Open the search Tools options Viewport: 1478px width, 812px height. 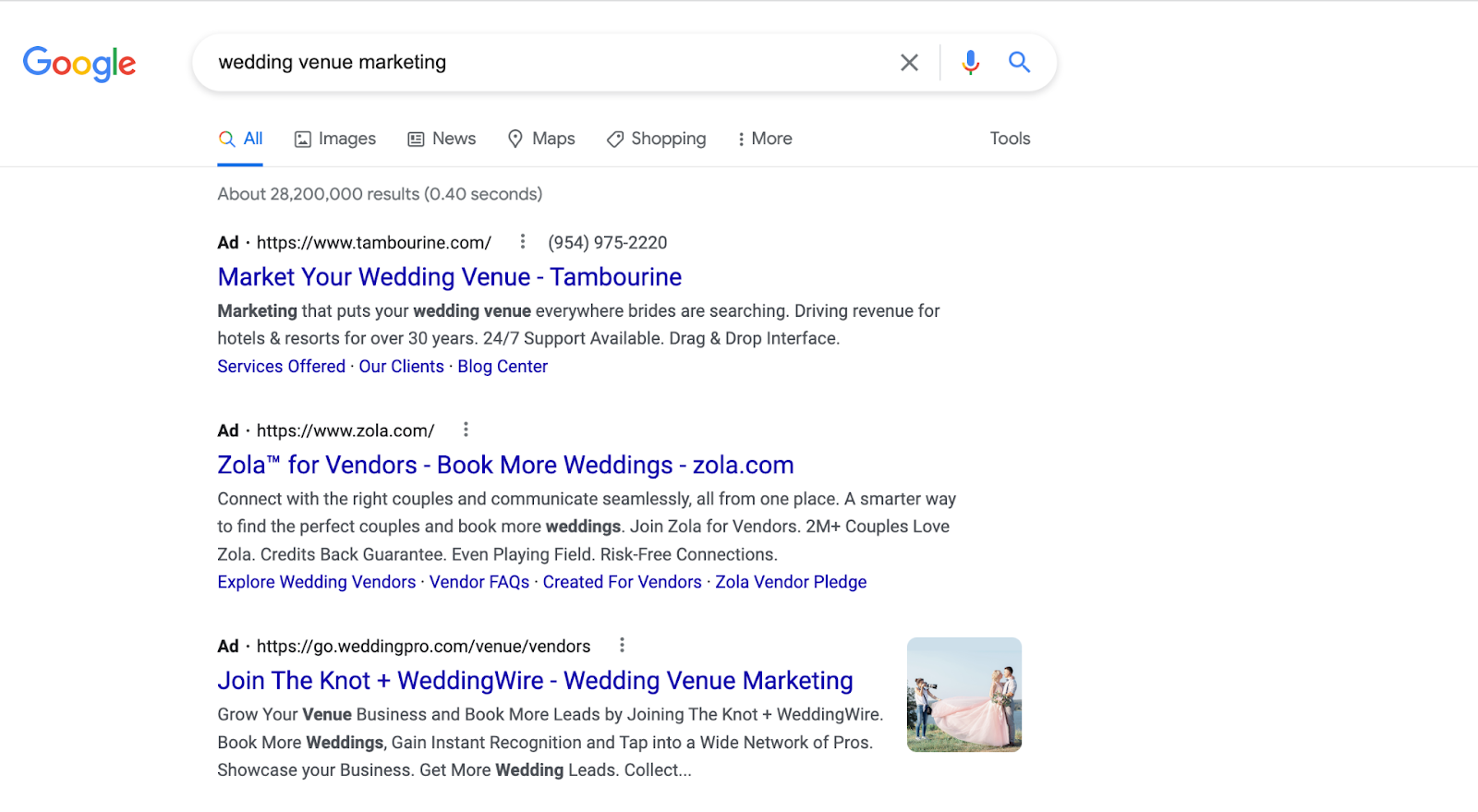coord(1010,139)
